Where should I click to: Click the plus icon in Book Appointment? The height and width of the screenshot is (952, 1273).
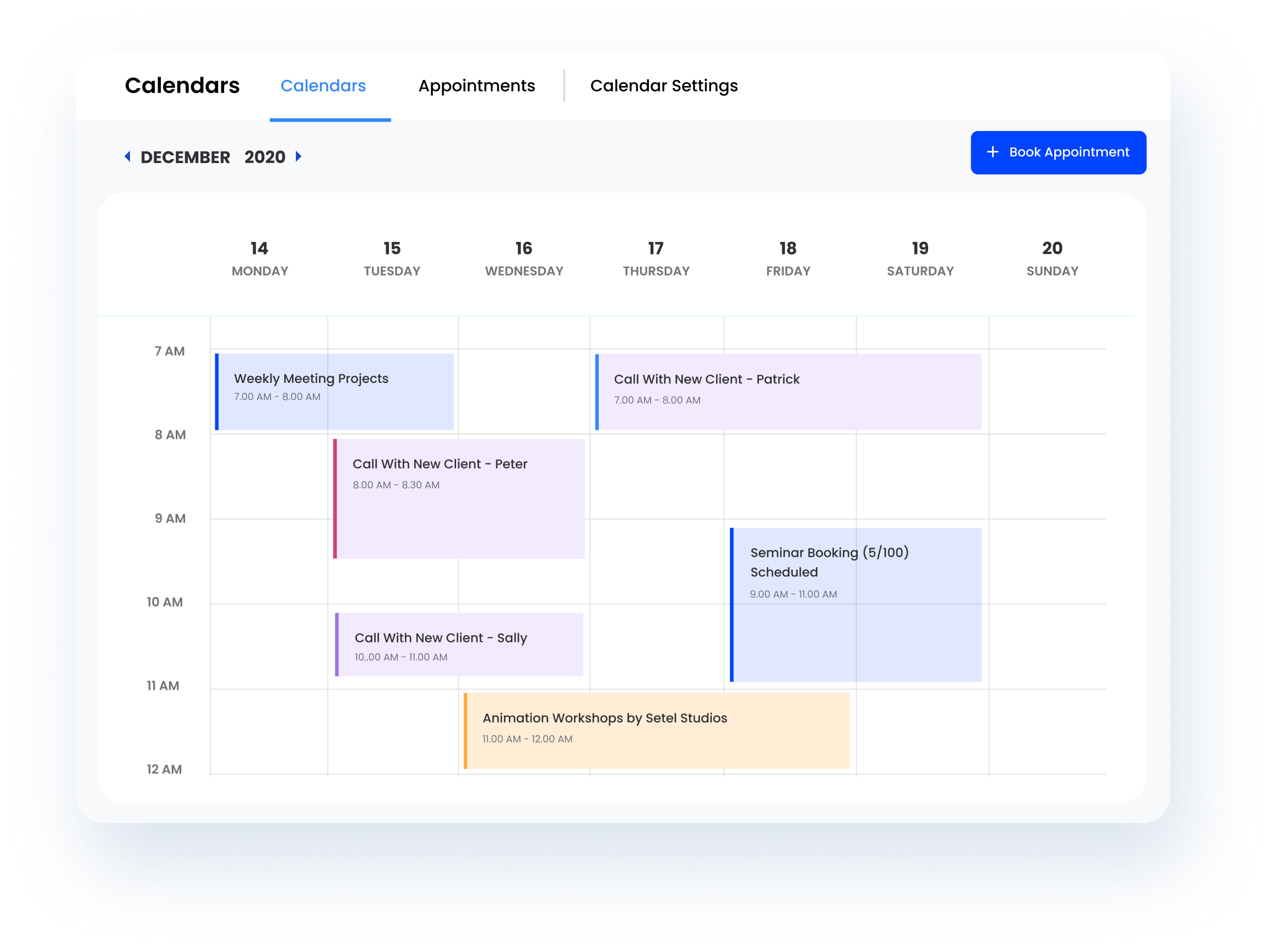click(992, 152)
